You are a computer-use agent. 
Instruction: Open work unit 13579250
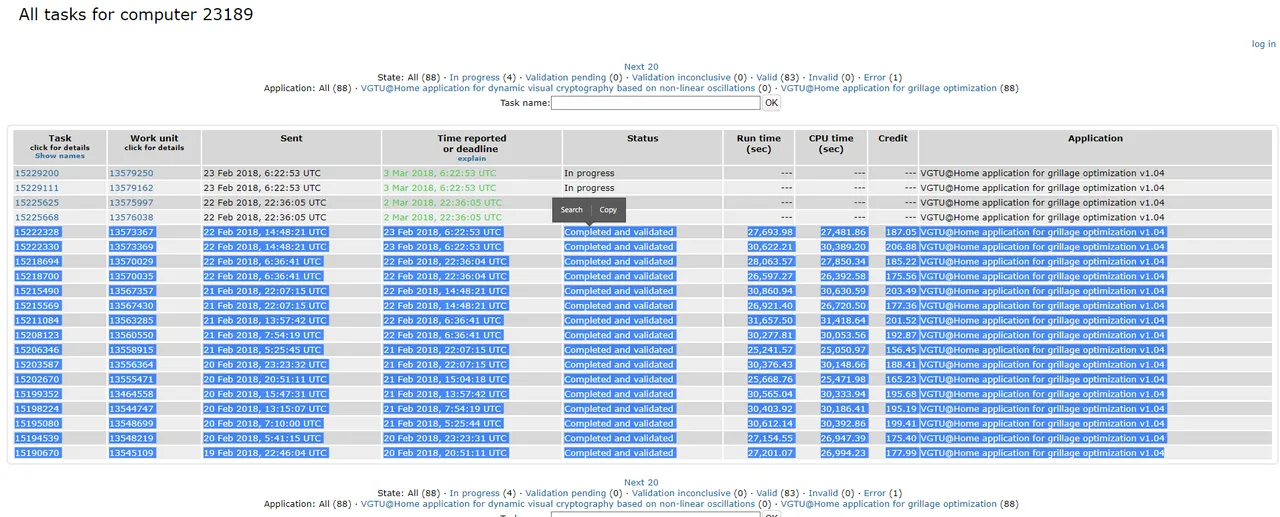[131, 173]
